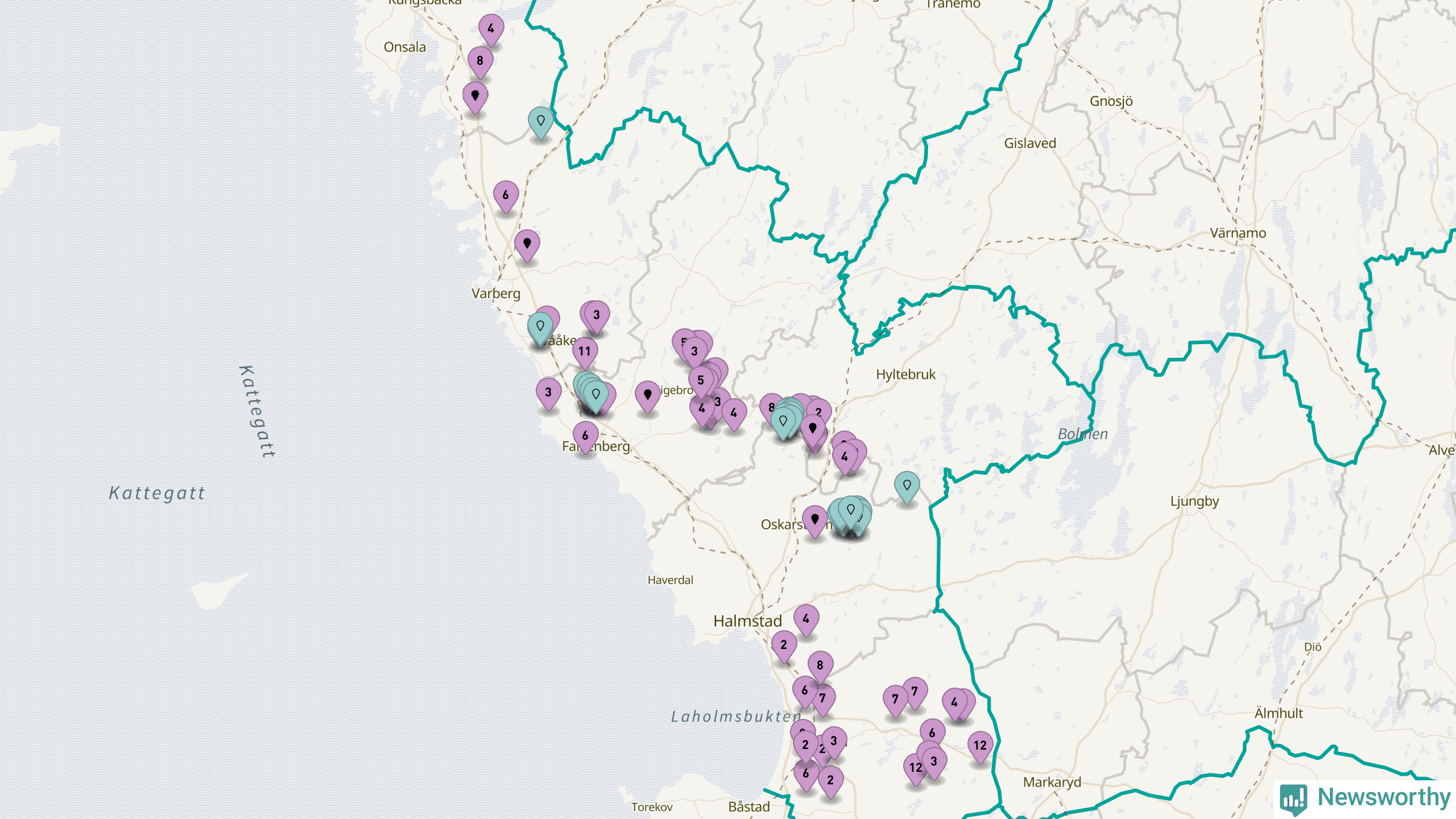Open marker 4 northeast of Onsala
The width and height of the screenshot is (1456, 819).
491,30
